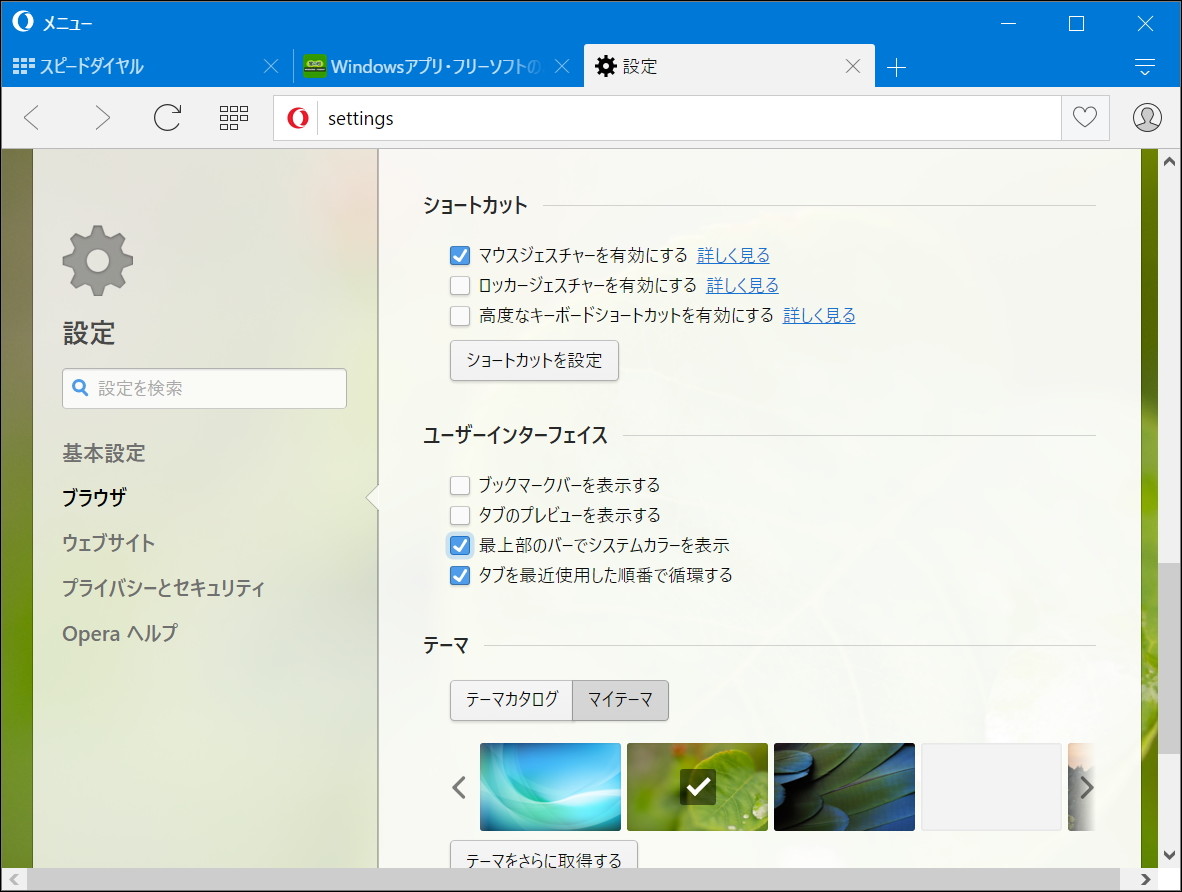1182x892 pixels.
Task: Click the Opera logo in address bar
Action: pyautogui.click(x=296, y=117)
